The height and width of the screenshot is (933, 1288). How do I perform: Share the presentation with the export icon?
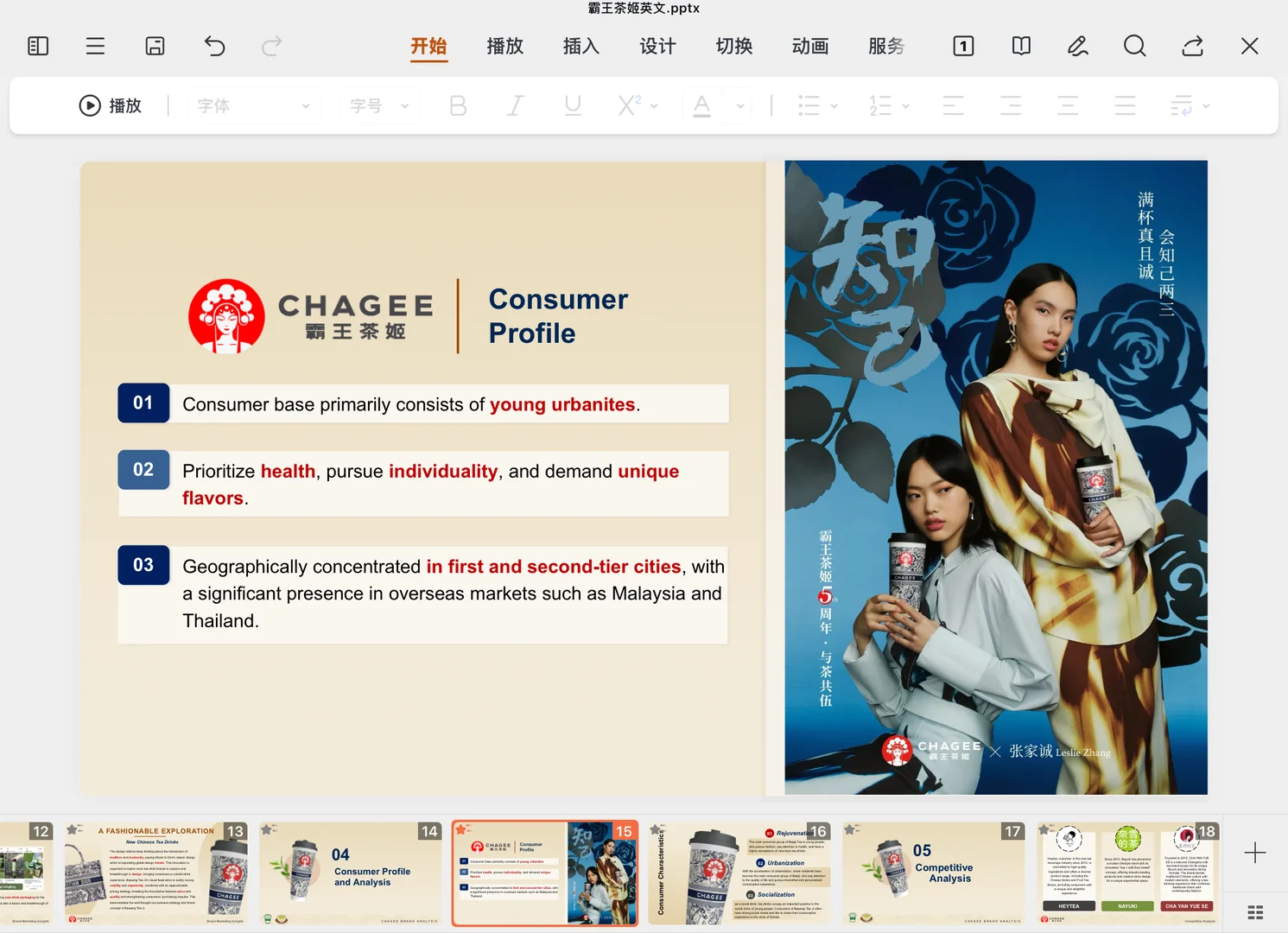tap(1193, 46)
